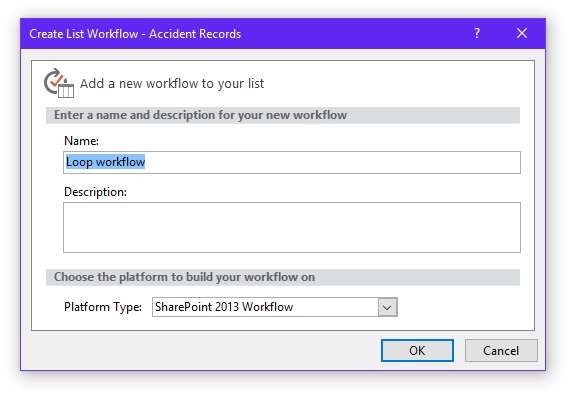The width and height of the screenshot is (571, 395).
Task: Click the 'Description:' label
Action: [x=95, y=192]
